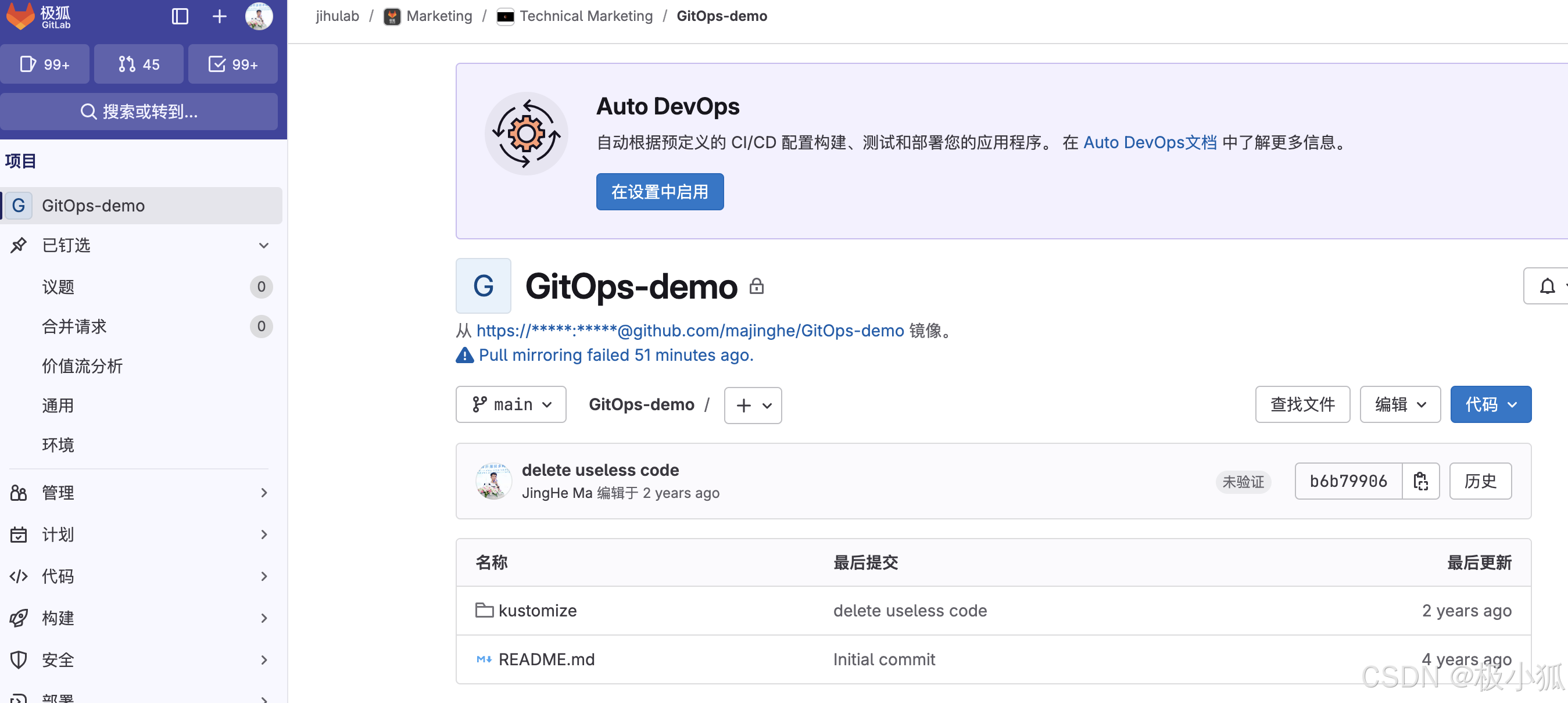This screenshot has height=703, width=1568.
Task: Open the user avatar menu
Action: [259, 16]
